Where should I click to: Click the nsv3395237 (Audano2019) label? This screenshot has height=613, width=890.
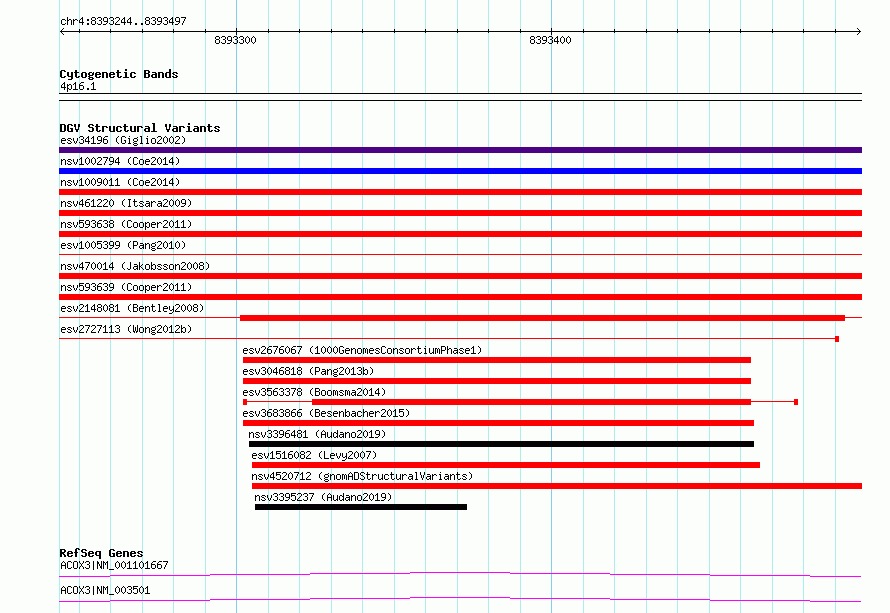coord(323,497)
